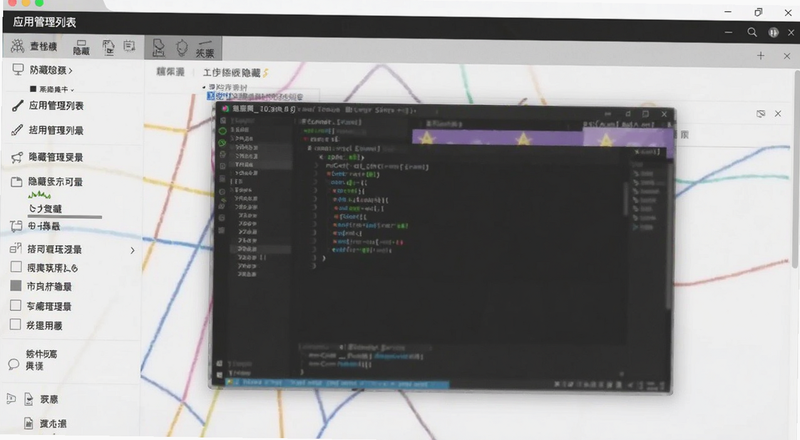800x440 pixels.
Task: Click the lower green circle icon in editor activity bar
Action: coord(222,143)
